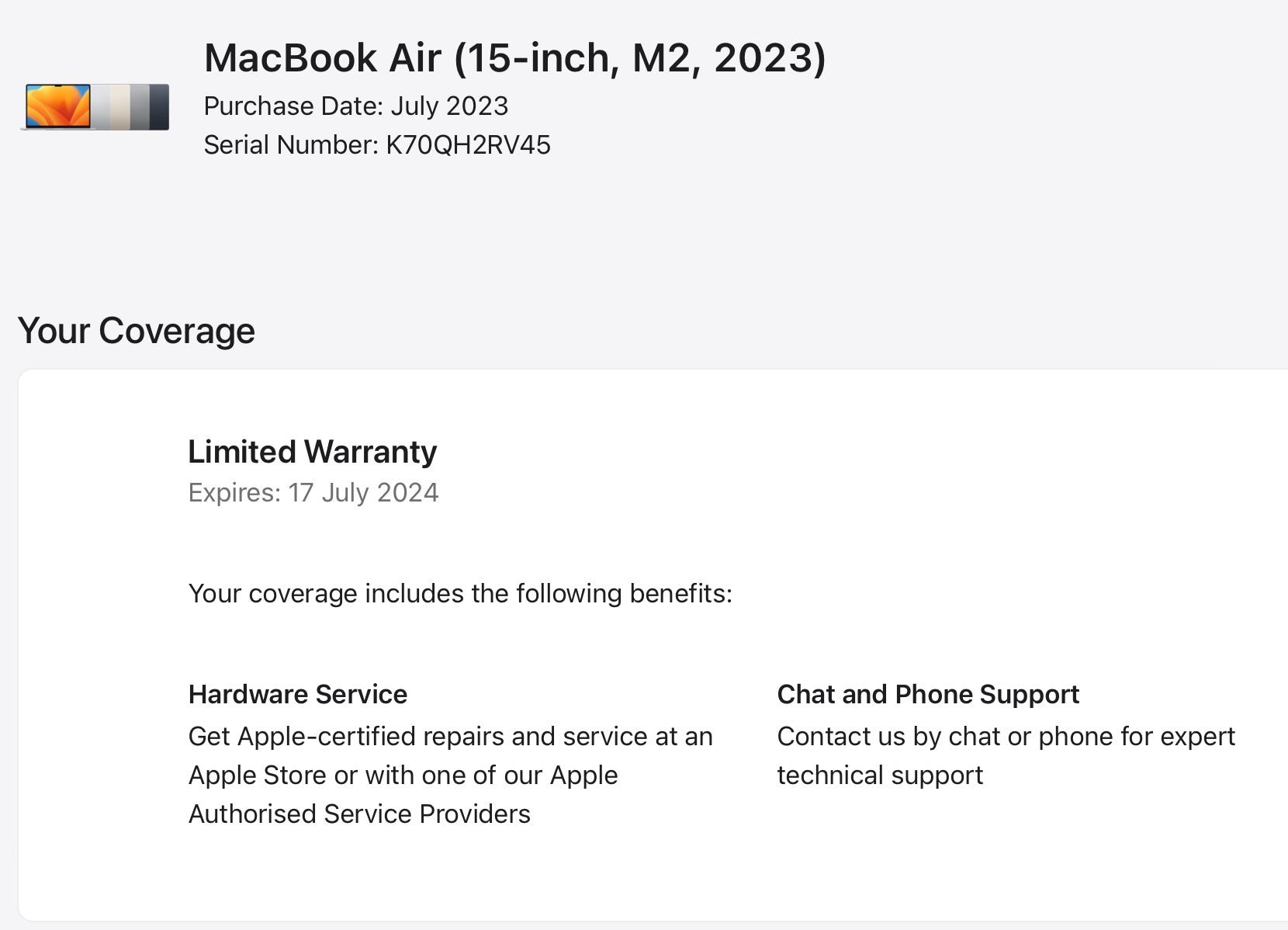Screen dimensions: 1288x930
Task: Click the Chat and Phone Support heading
Action: [x=928, y=694]
